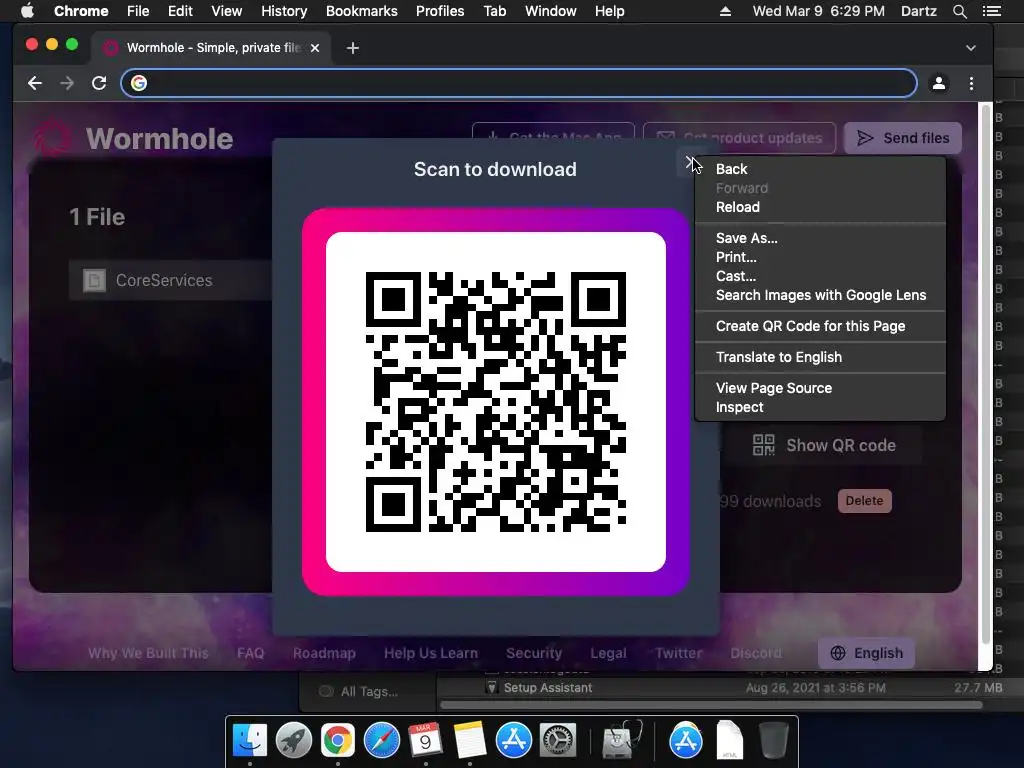Close the Wormhole tab
This screenshot has width=1024, height=768.
(315, 48)
